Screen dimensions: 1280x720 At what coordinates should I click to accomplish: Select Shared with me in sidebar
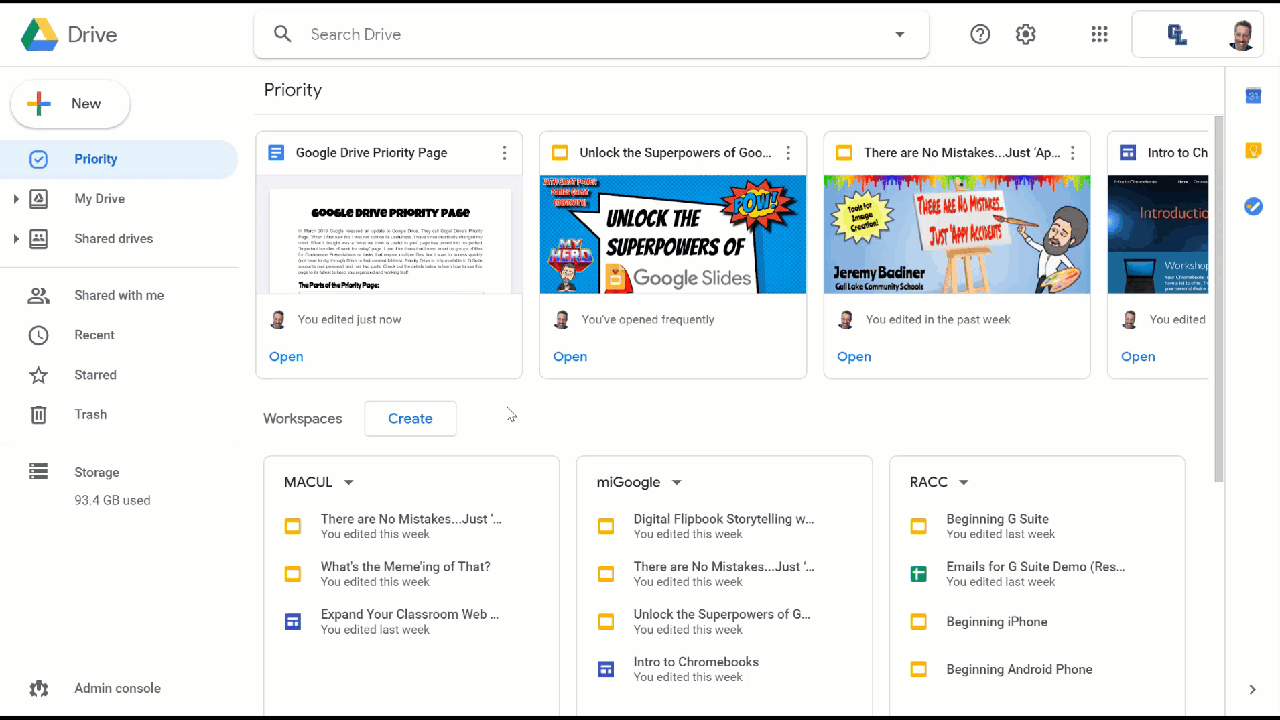click(119, 295)
